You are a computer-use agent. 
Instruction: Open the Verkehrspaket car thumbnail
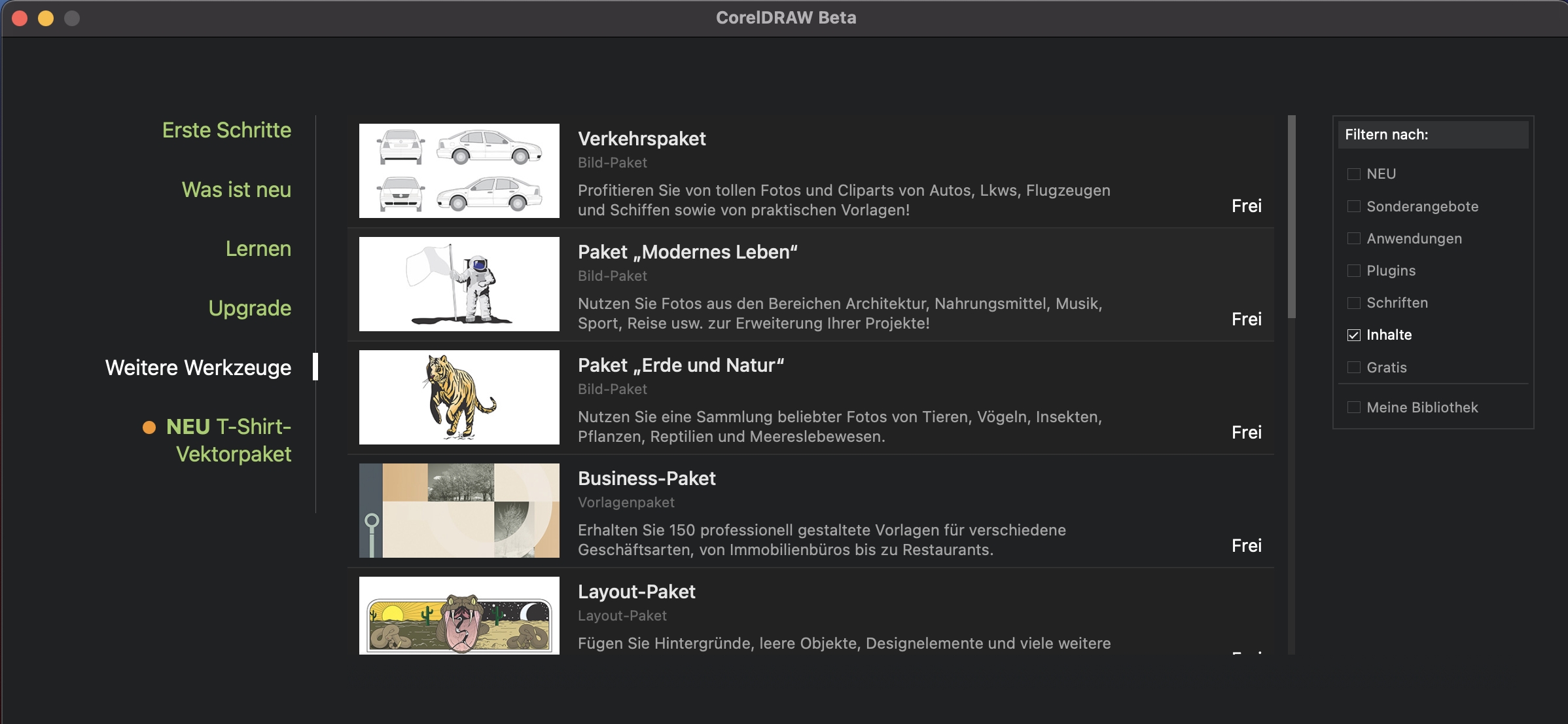[x=459, y=171]
